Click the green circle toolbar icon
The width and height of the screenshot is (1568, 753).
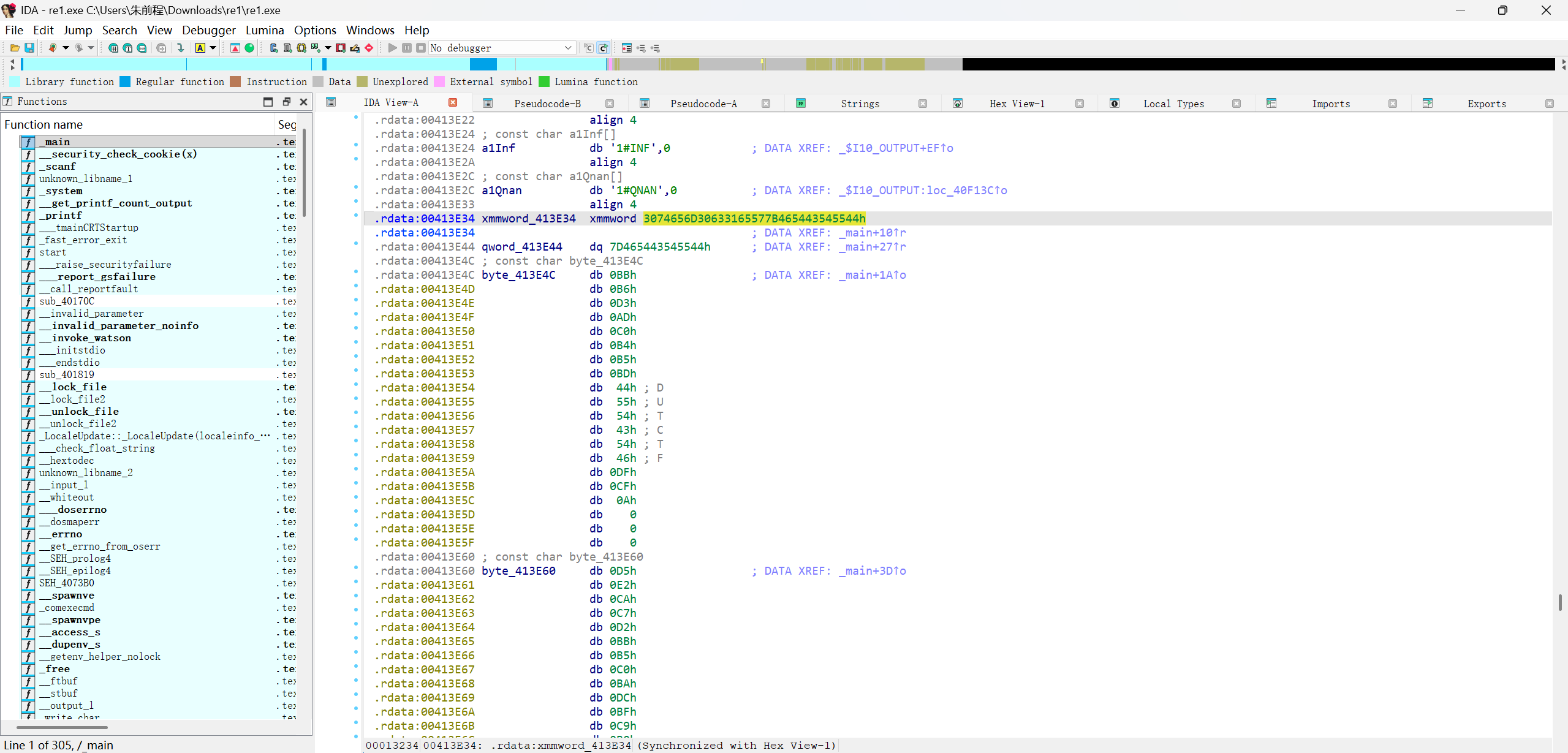point(249,48)
